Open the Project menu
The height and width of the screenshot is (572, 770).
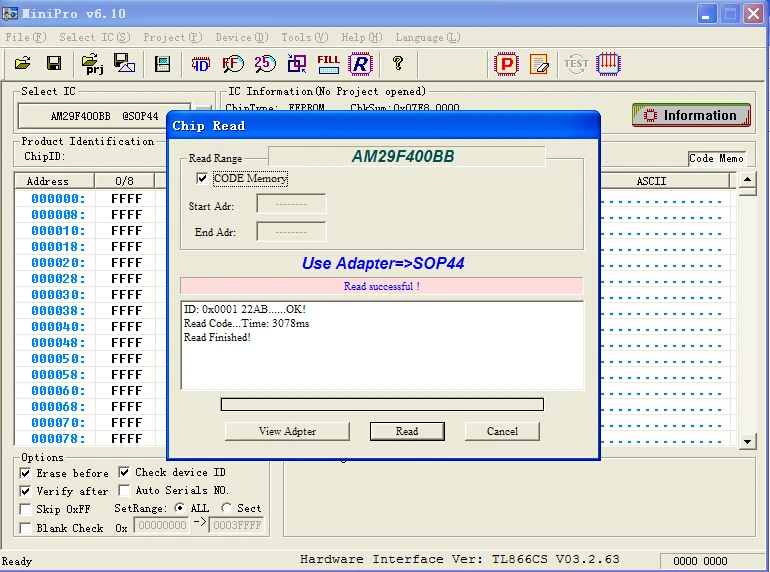point(172,37)
